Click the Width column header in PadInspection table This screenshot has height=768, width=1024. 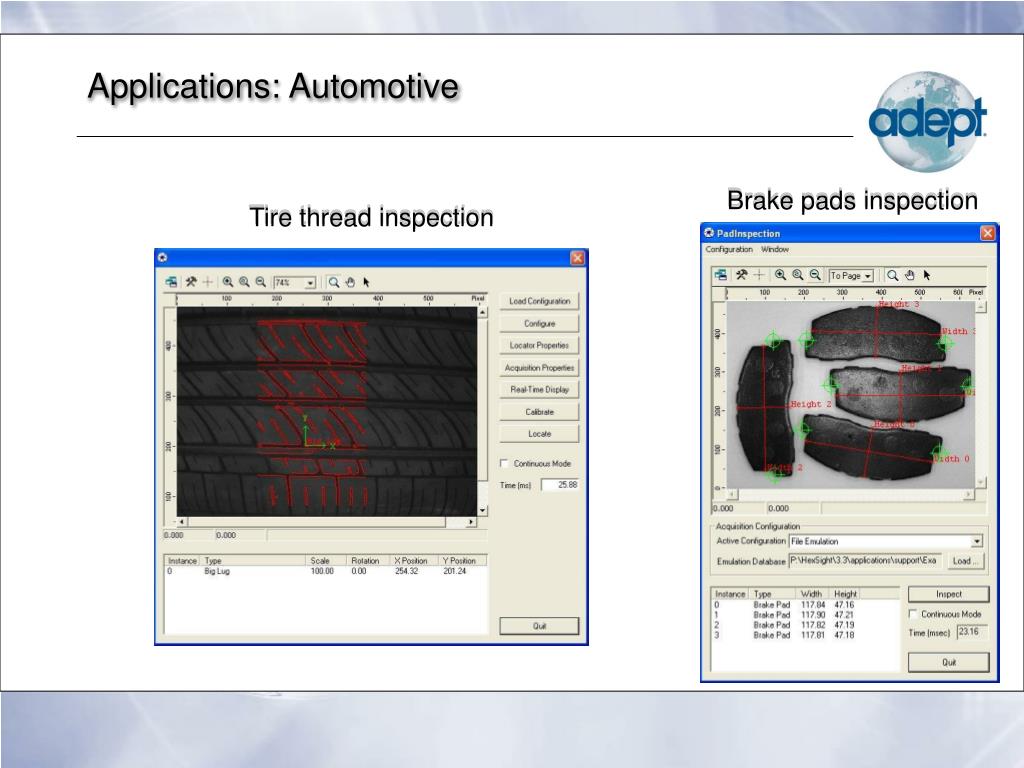[x=812, y=594]
